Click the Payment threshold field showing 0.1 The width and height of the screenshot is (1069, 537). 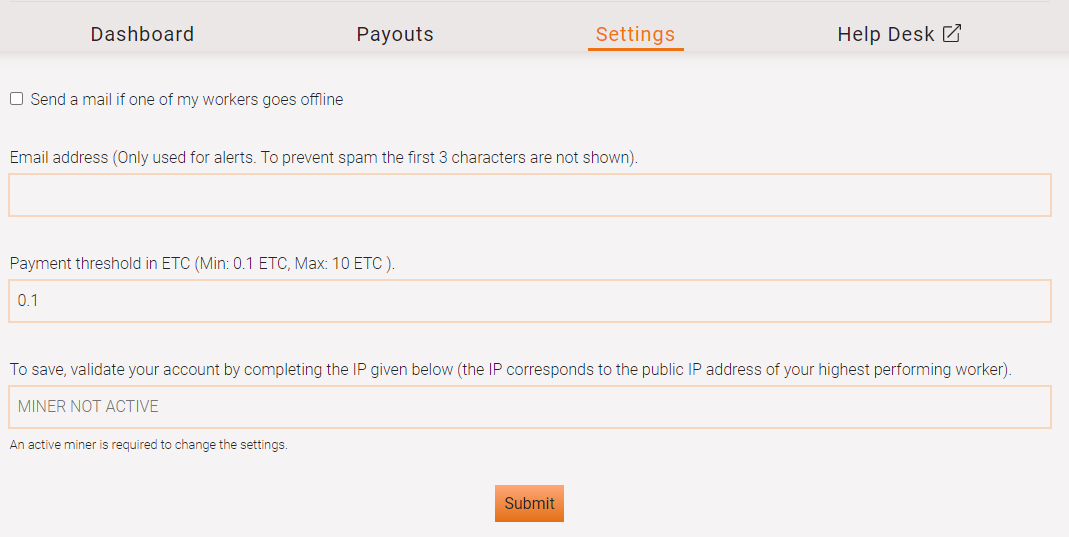point(530,301)
